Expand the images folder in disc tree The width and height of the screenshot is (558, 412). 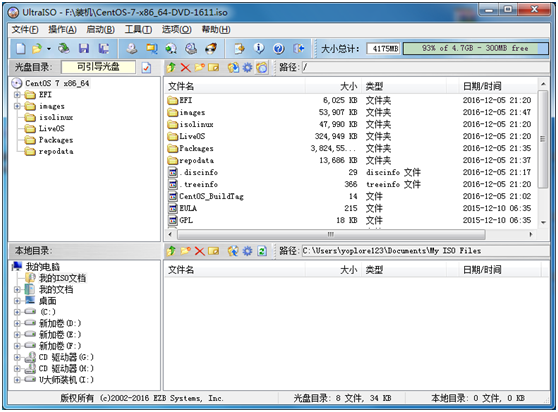(x=17, y=106)
